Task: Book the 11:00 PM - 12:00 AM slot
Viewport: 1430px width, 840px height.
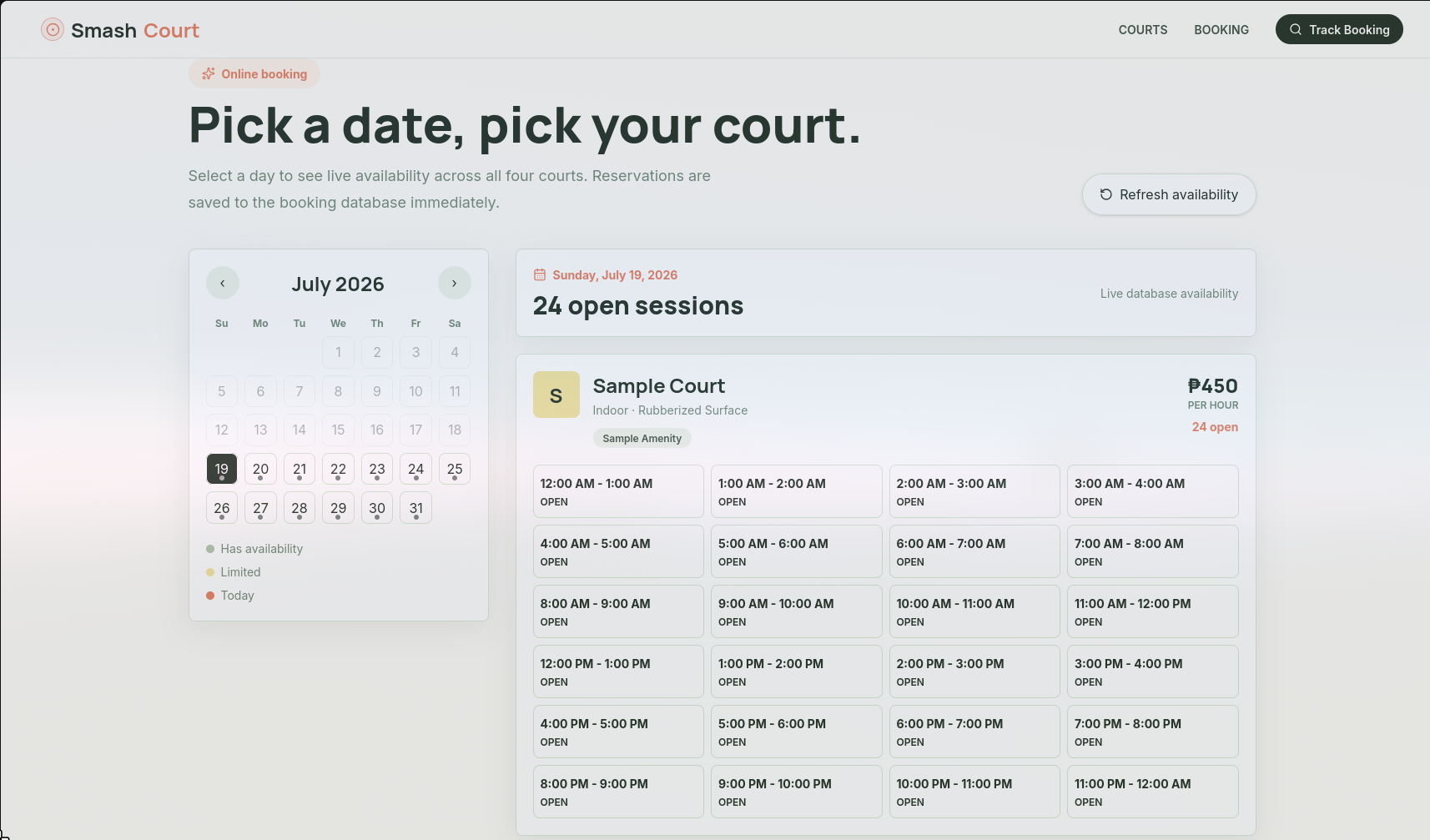Action: pyautogui.click(x=1153, y=792)
